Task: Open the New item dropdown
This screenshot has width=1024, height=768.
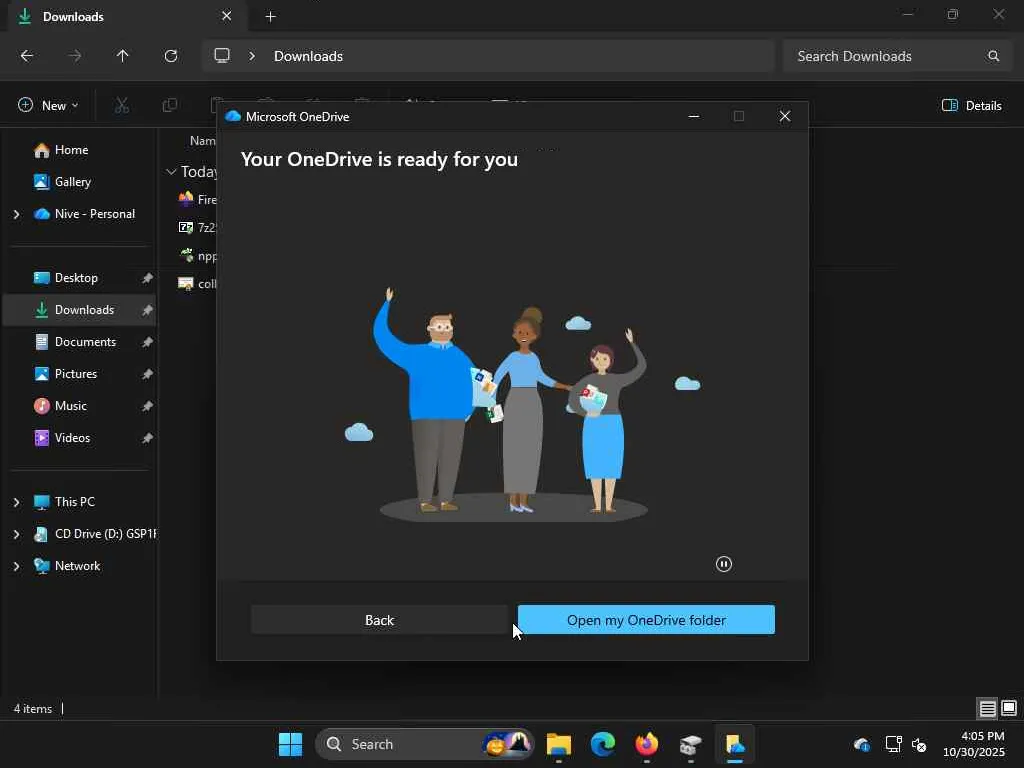Action: coord(48,105)
